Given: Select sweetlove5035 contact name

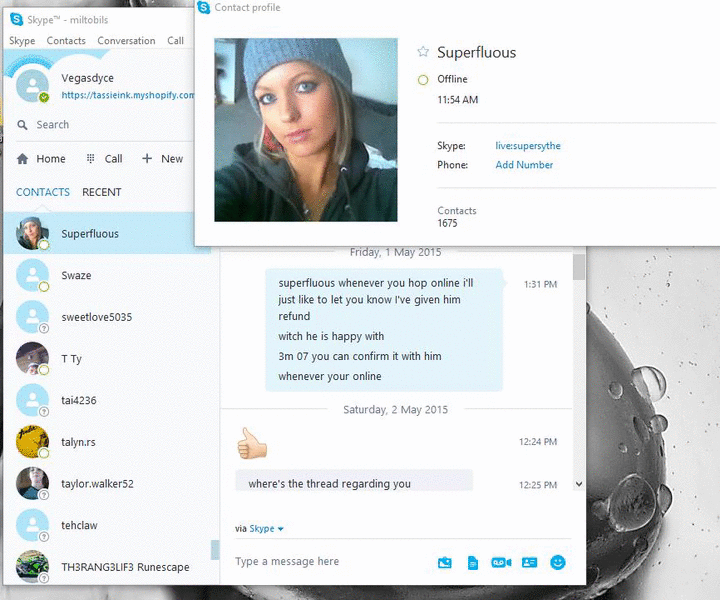Looking at the screenshot, I should [x=96, y=317].
